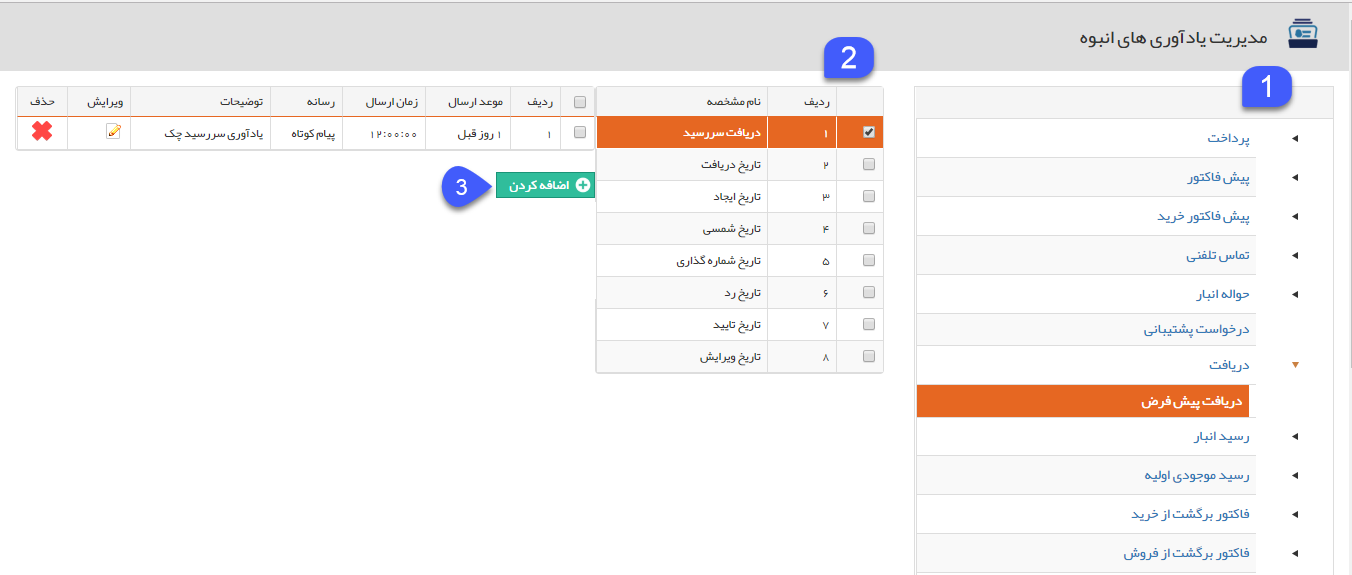Viewport: 1352px width, 575px height.
Task: Select all reminders via header checkbox
Action: point(580,101)
